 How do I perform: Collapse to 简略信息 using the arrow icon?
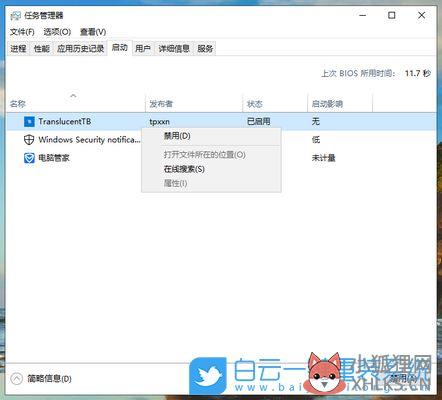click(x=16, y=379)
